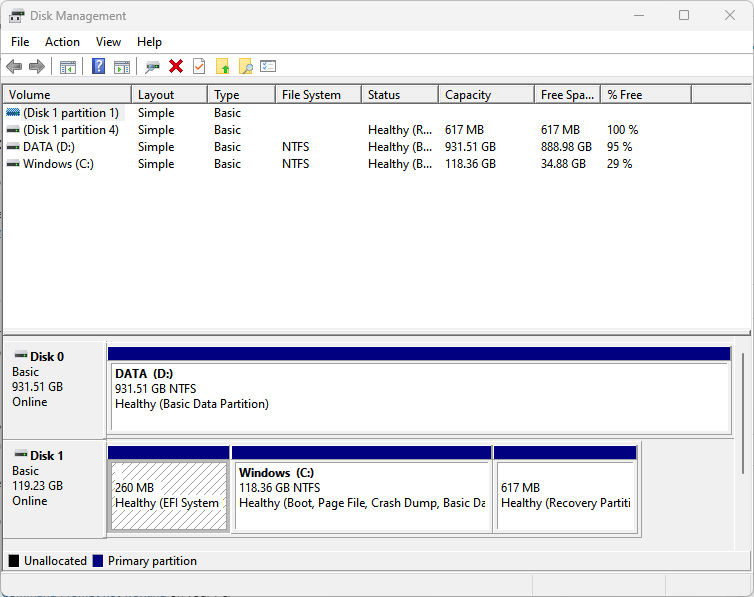This screenshot has width=754, height=597.
Task: Open the File menu
Action: point(20,42)
